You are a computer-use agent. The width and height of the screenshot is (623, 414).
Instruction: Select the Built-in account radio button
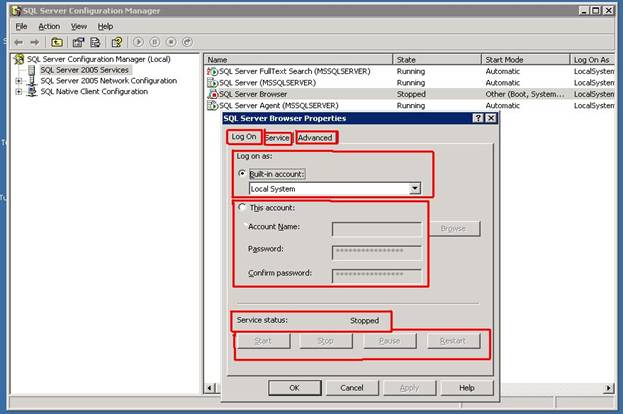click(x=243, y=173)
